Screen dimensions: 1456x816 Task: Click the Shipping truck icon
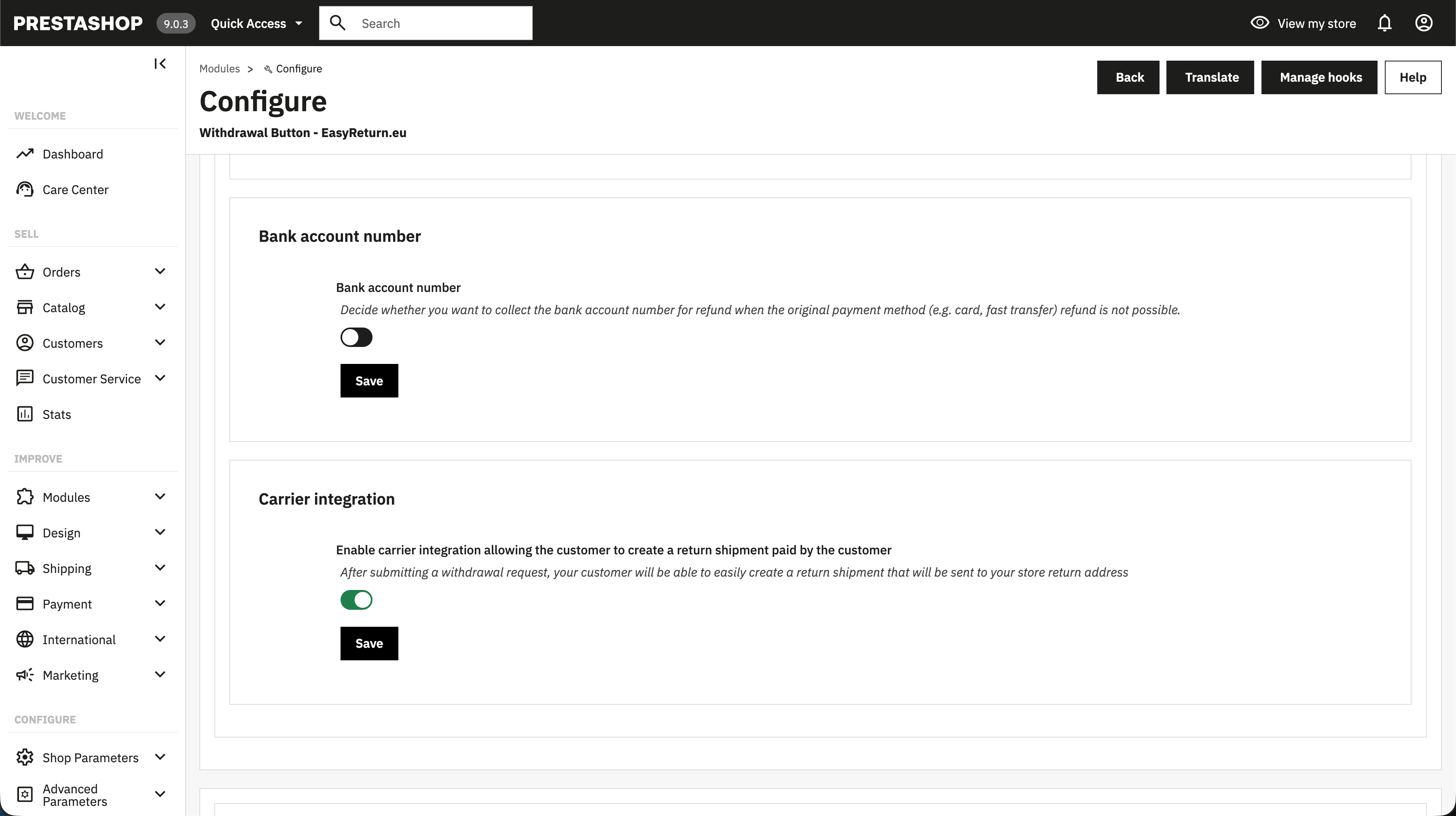25,568
